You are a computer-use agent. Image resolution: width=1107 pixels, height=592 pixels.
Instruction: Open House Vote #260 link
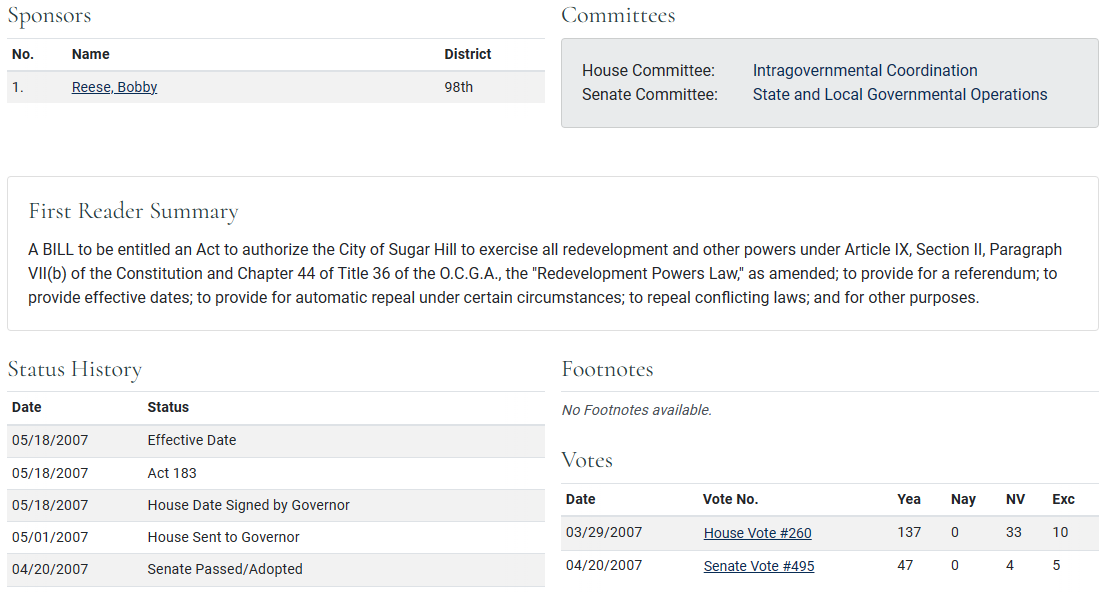tap(758, 533)
